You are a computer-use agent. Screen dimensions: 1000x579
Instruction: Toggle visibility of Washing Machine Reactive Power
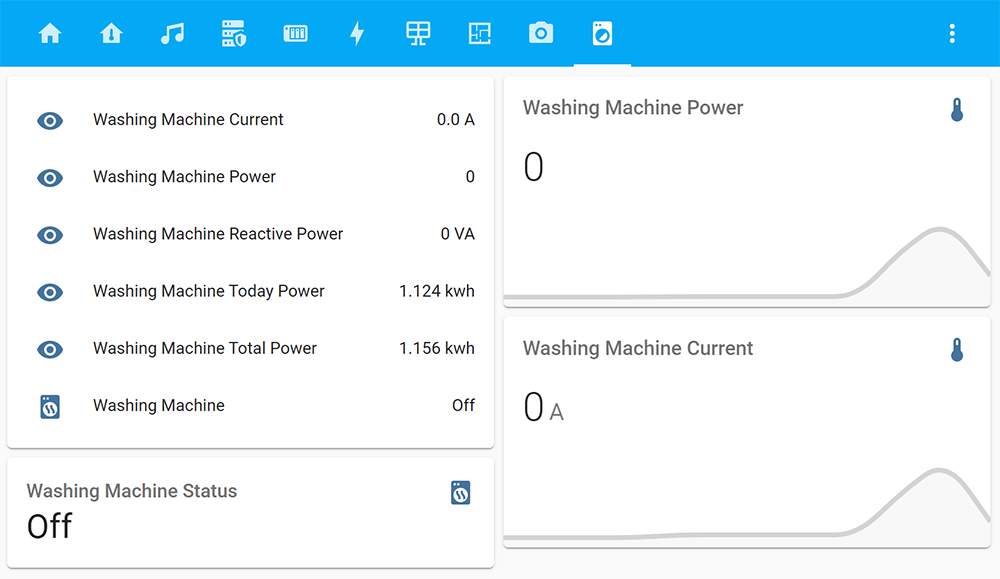(x=50, y=235)
